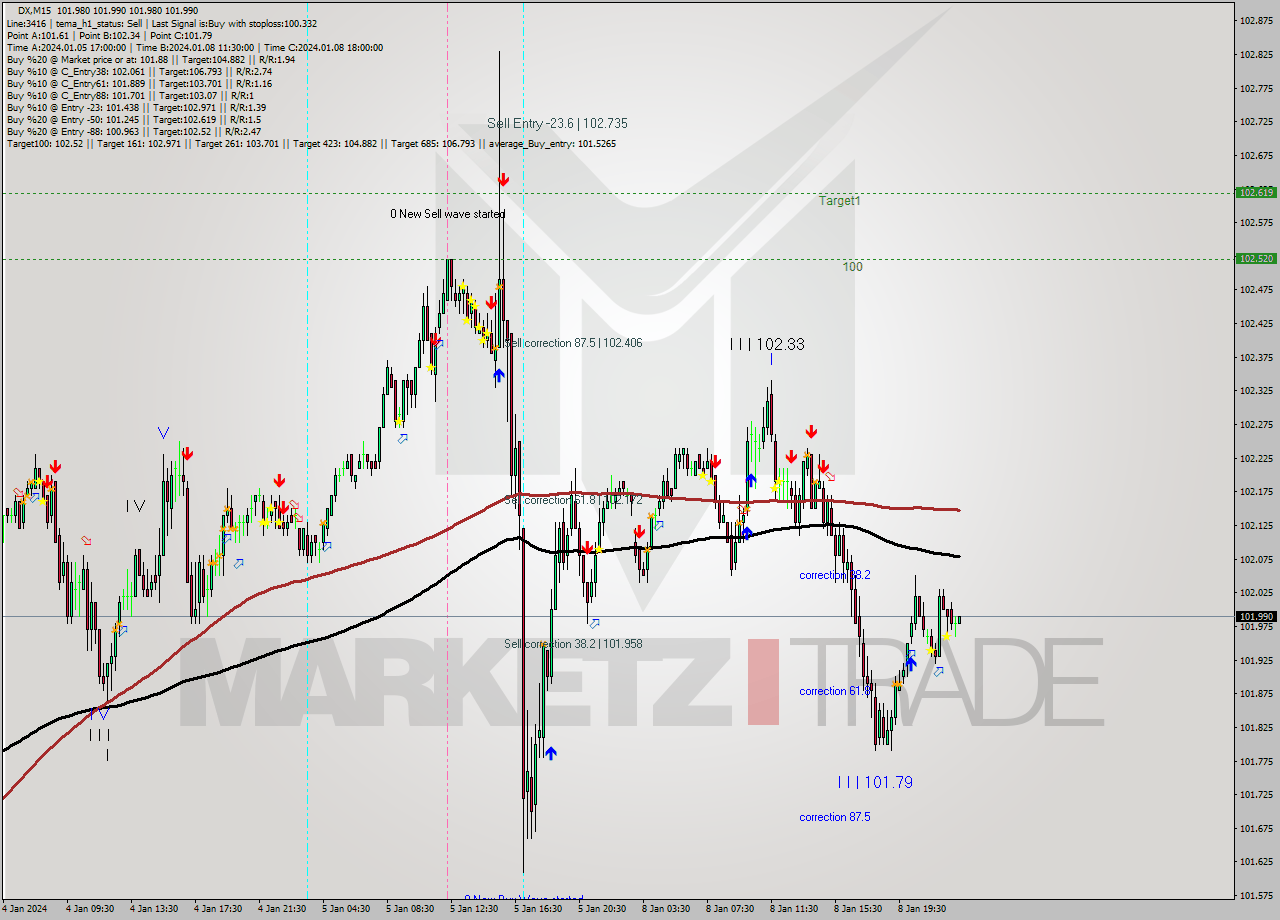Click the current price 101.990 tag
The width and height of the screenshot is (1280, 920).
[1256, 616]
